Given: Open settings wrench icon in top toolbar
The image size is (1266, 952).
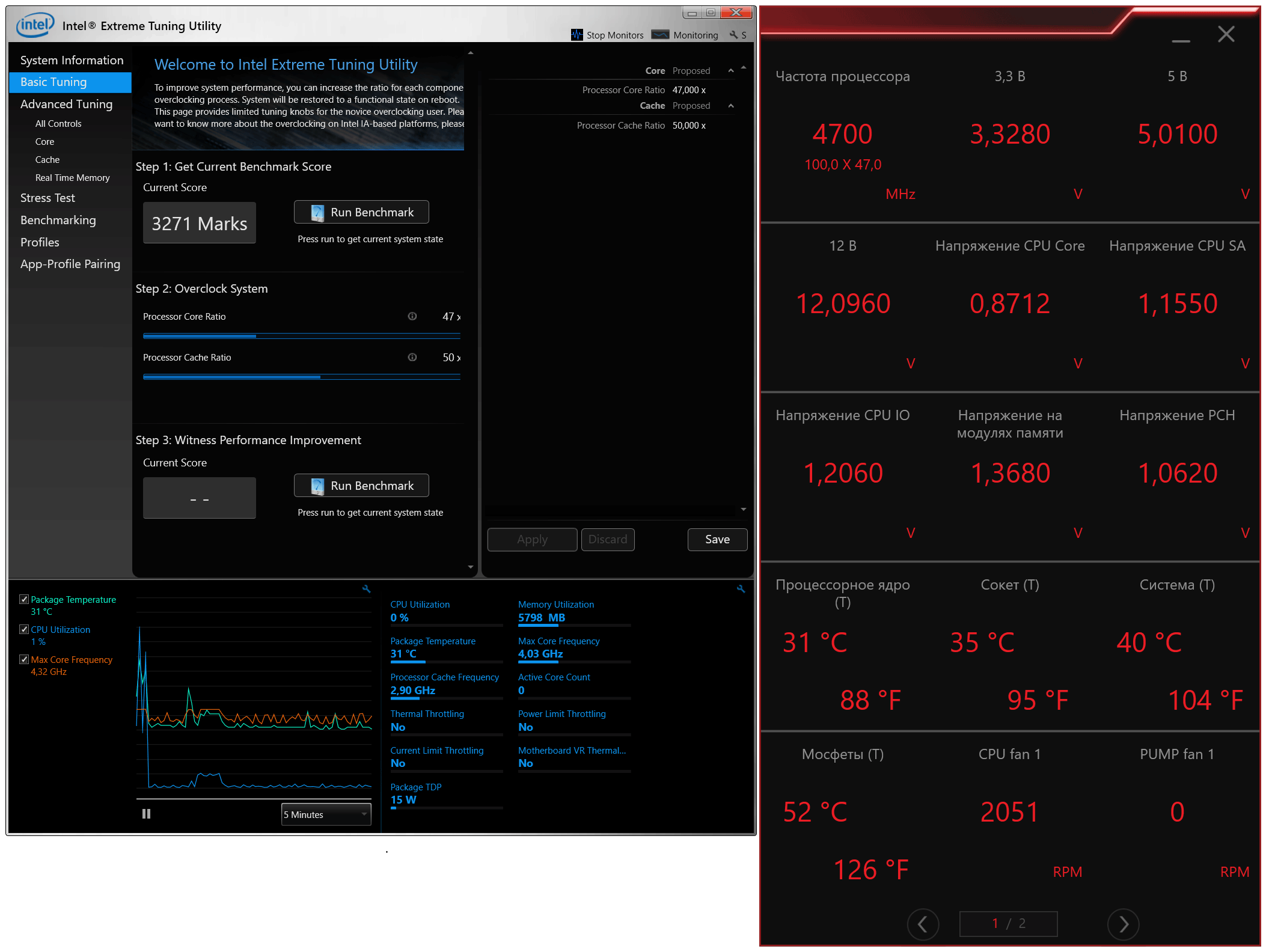Looking at the screenshot, I should (x=733, y=35).
